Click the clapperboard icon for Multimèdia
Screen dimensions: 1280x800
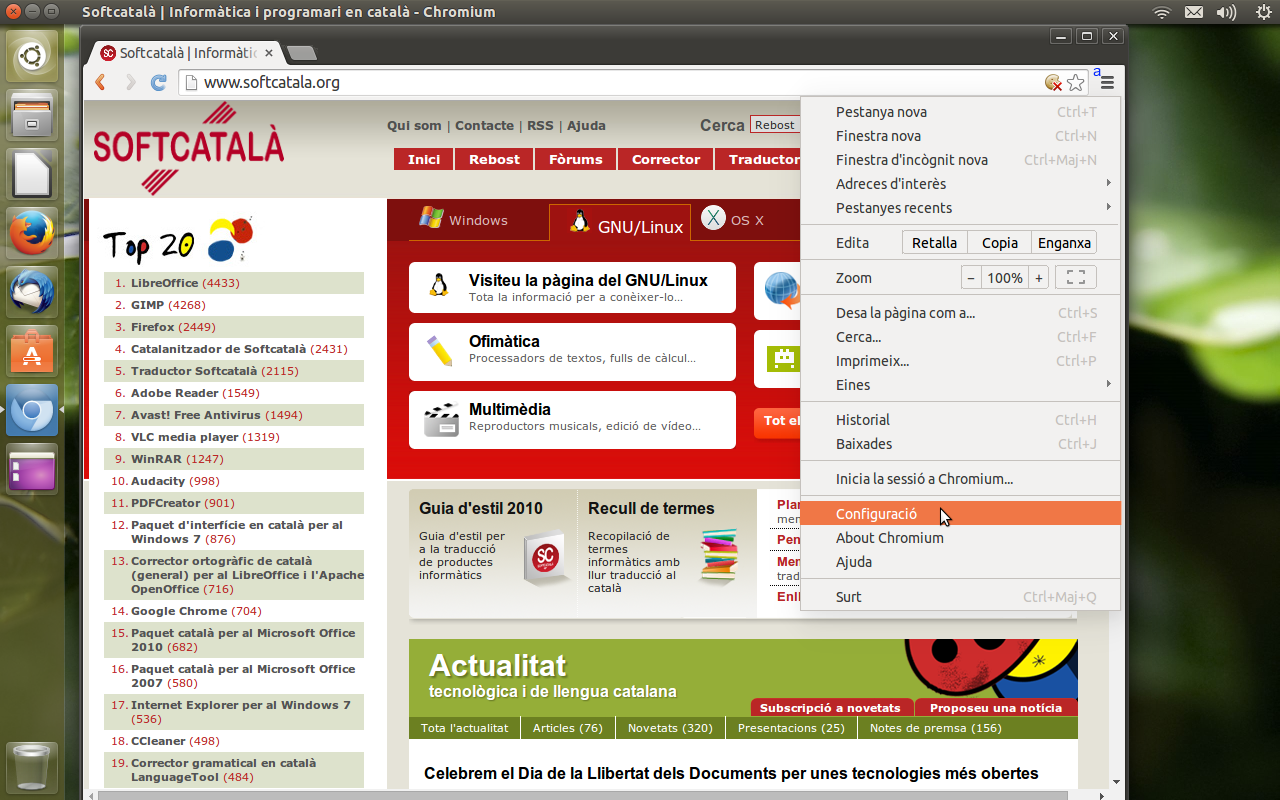click(441, 419)
